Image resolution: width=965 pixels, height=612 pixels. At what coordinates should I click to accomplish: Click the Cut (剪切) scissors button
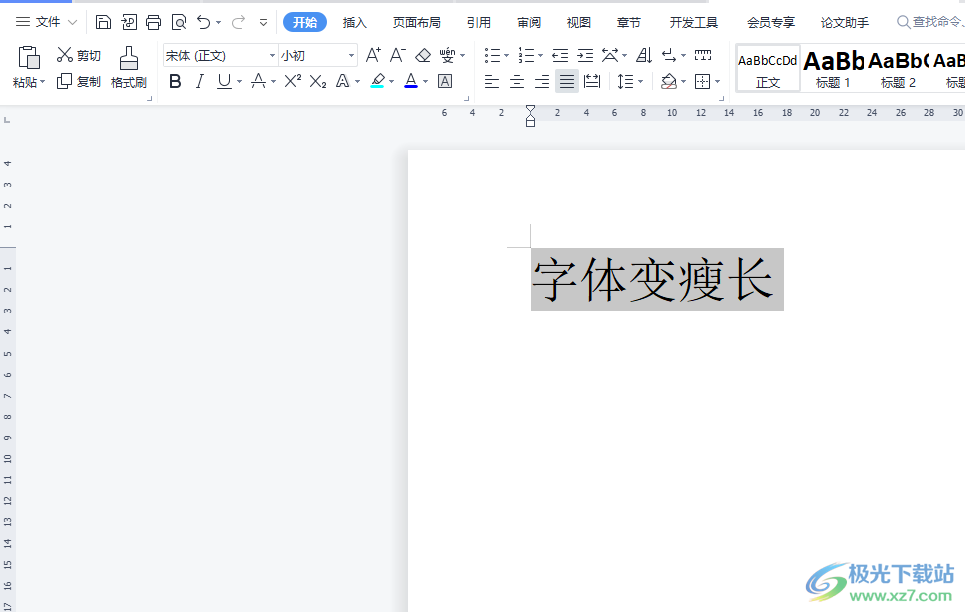(79, 55)
